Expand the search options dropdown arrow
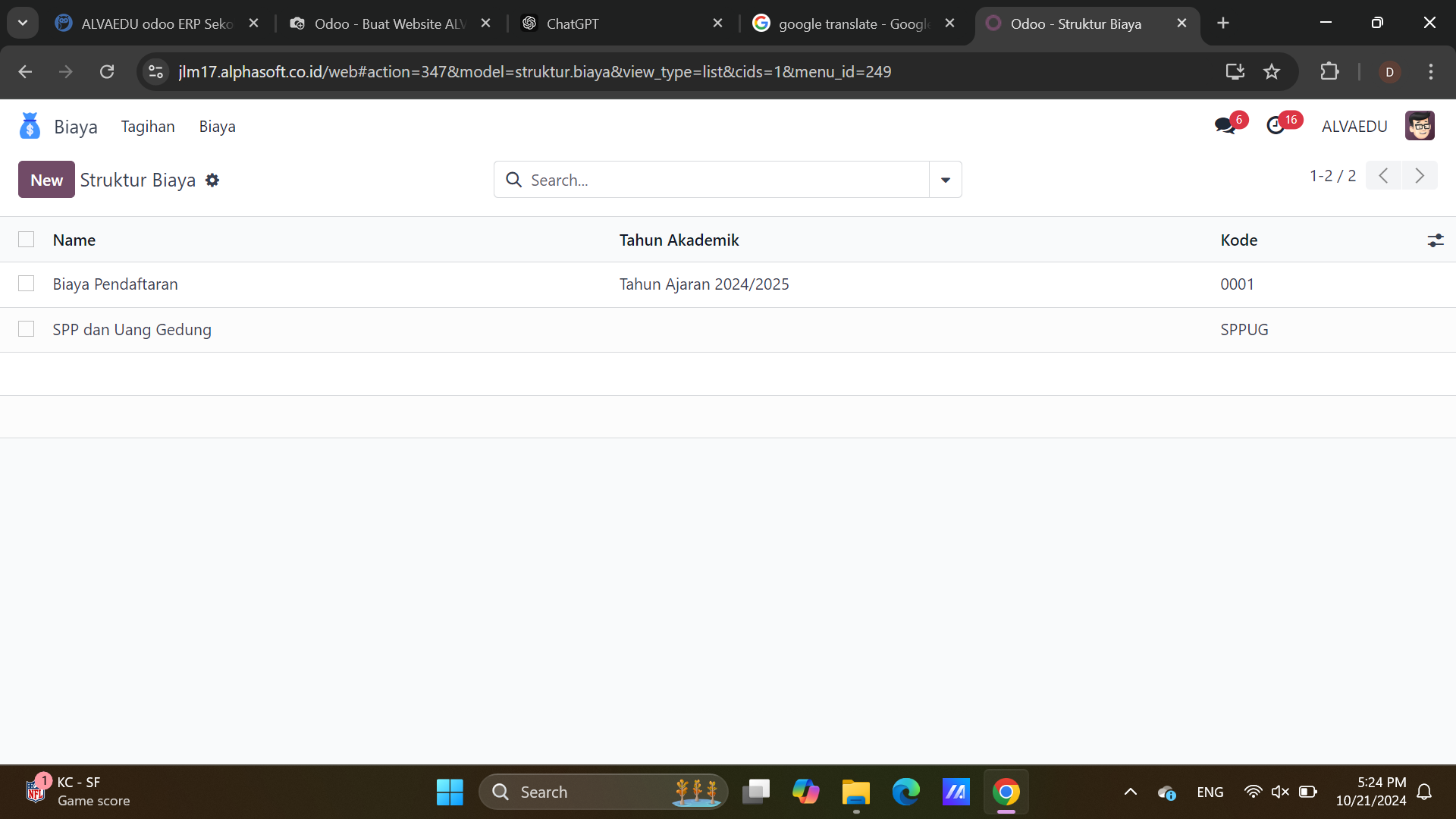 click(946, 180)
